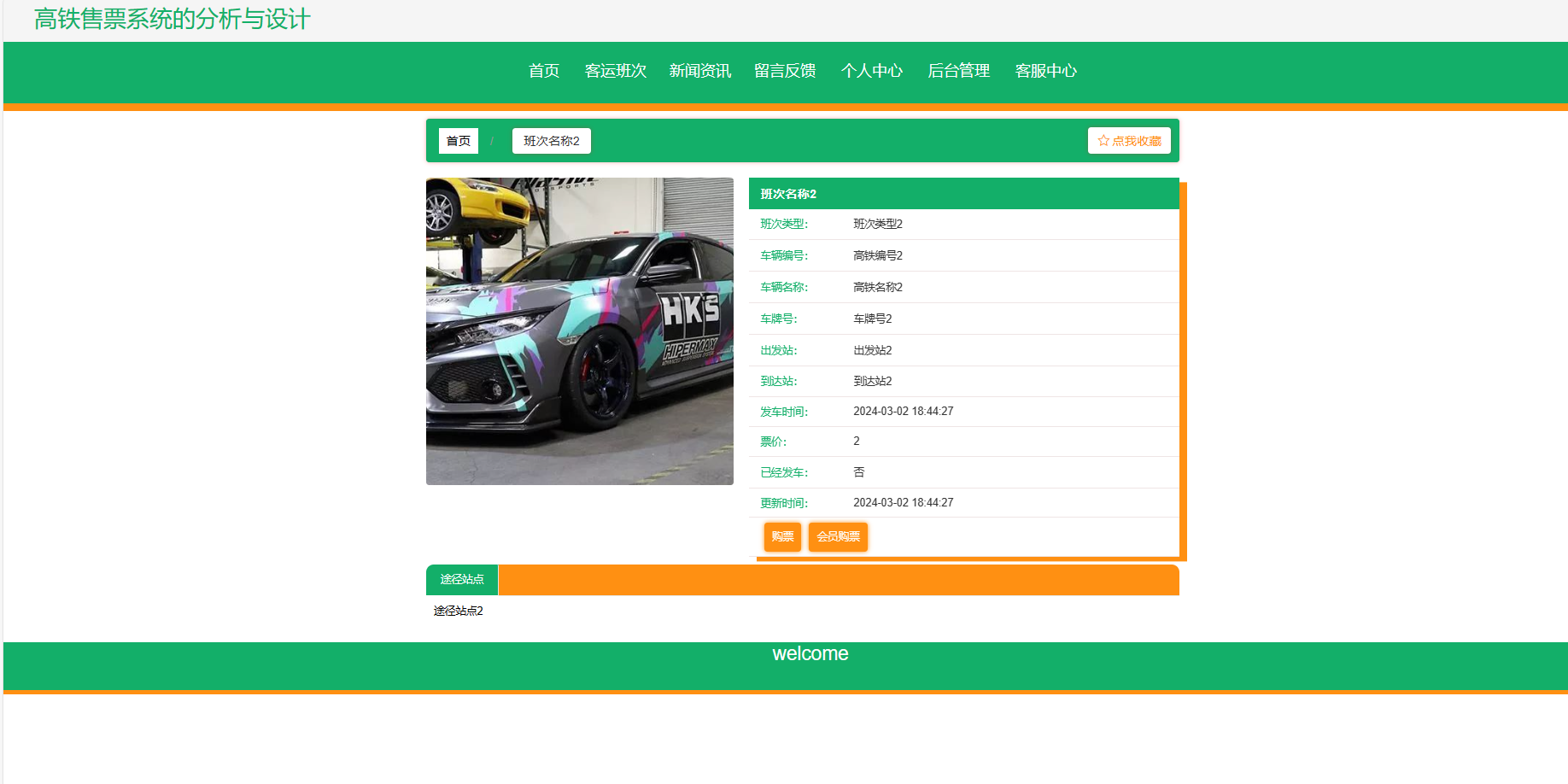The height and width of the screenshot is (784, 1568).
Task: Click the 更新时间 value 2024-03-02 18:44:27
Action: [904, 502]
